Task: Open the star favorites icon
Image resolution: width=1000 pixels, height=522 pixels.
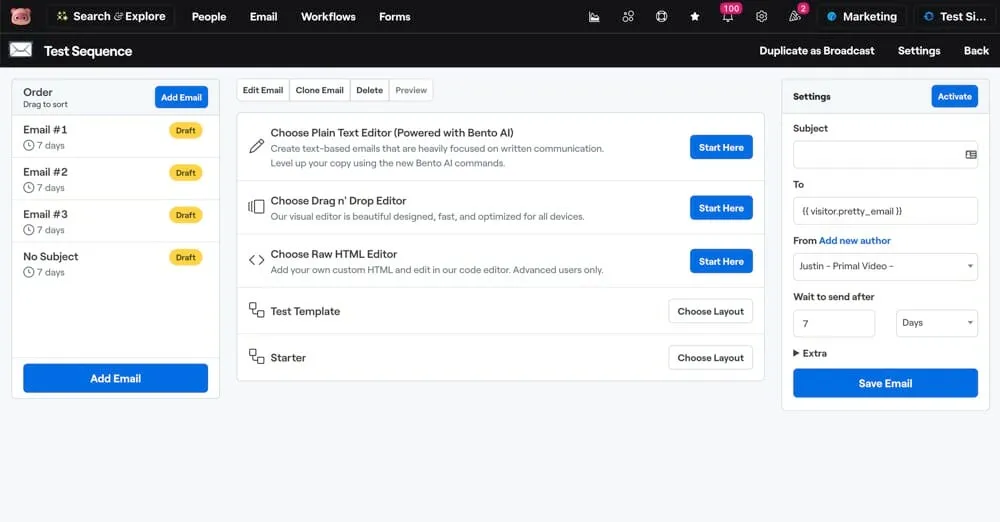Action: pyautogui.click(x=695, y=17)
